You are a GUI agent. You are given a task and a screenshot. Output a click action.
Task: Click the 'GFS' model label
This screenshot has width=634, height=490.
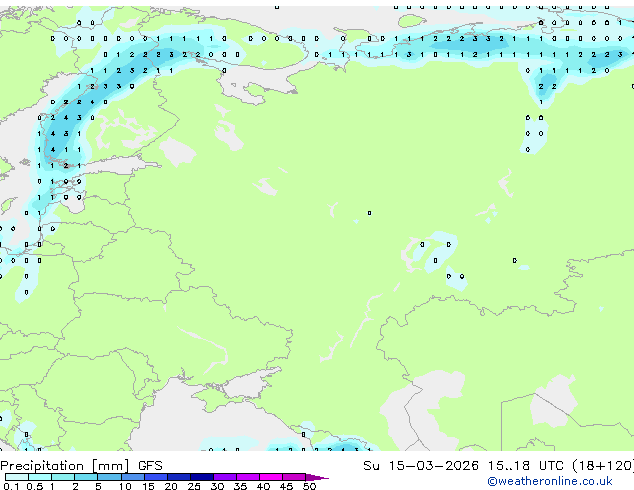(x=150, y=466)
